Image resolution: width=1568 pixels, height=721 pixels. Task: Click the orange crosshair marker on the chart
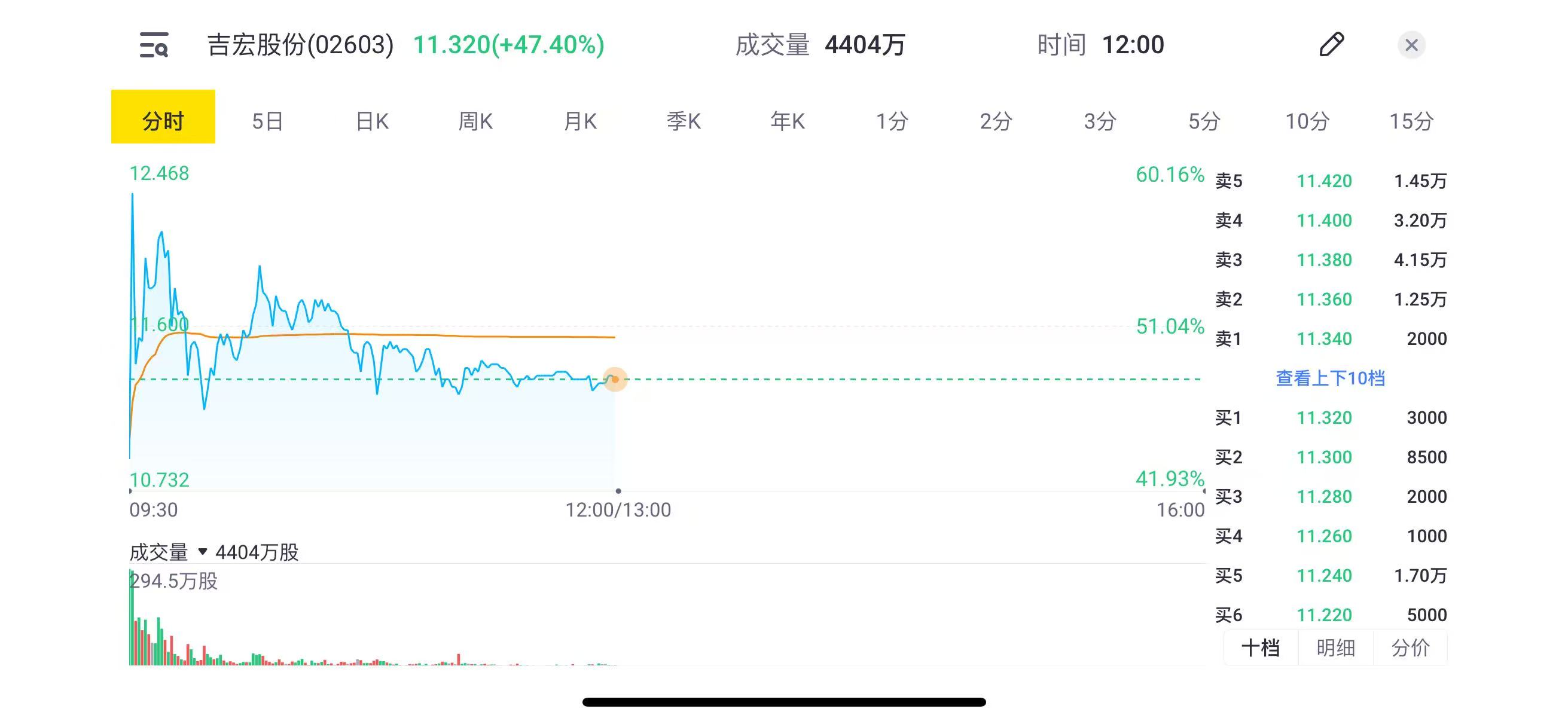pos(615,379)
